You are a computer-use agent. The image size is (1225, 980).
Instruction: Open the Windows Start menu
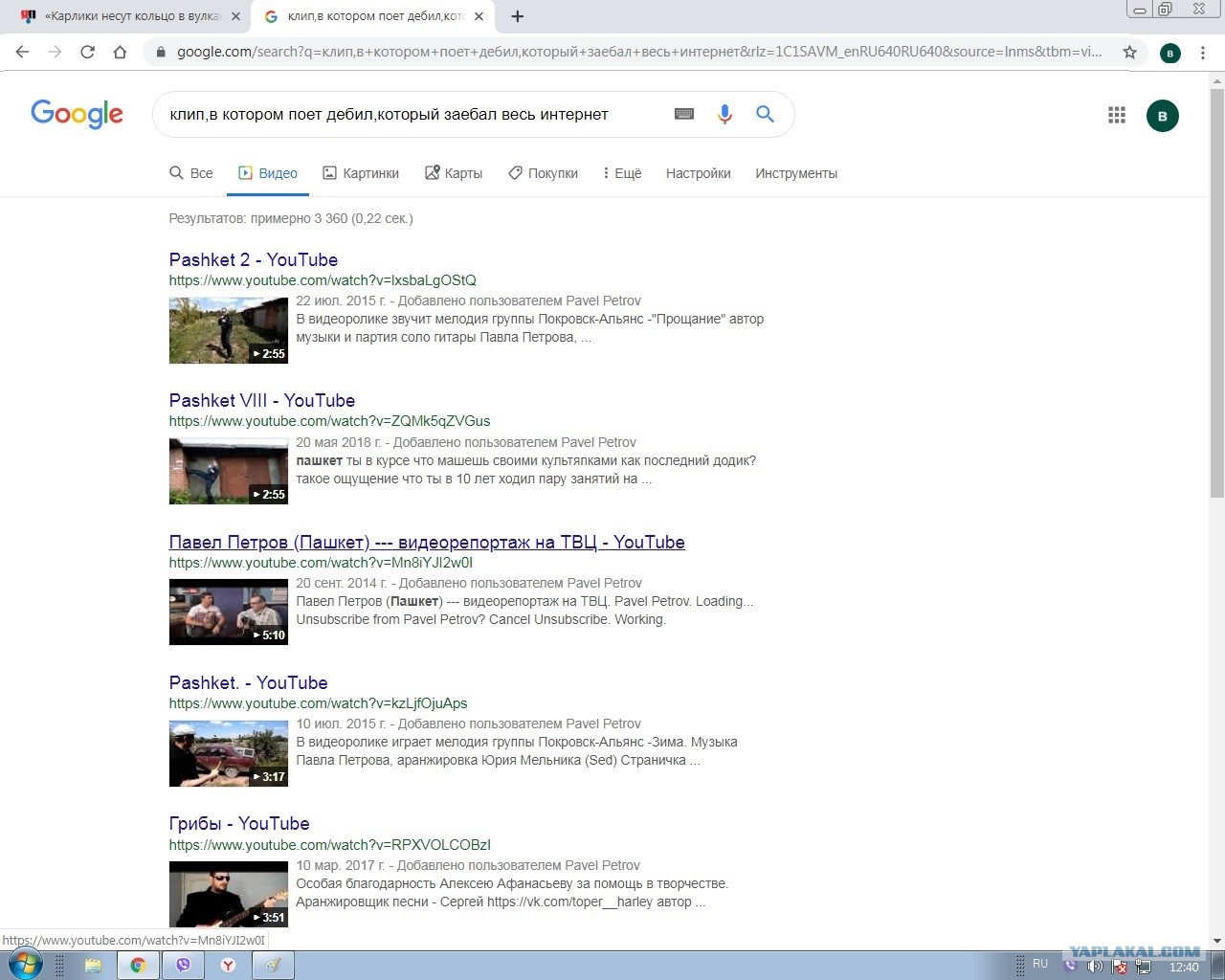pyautogui.click(x=25, y=965)
